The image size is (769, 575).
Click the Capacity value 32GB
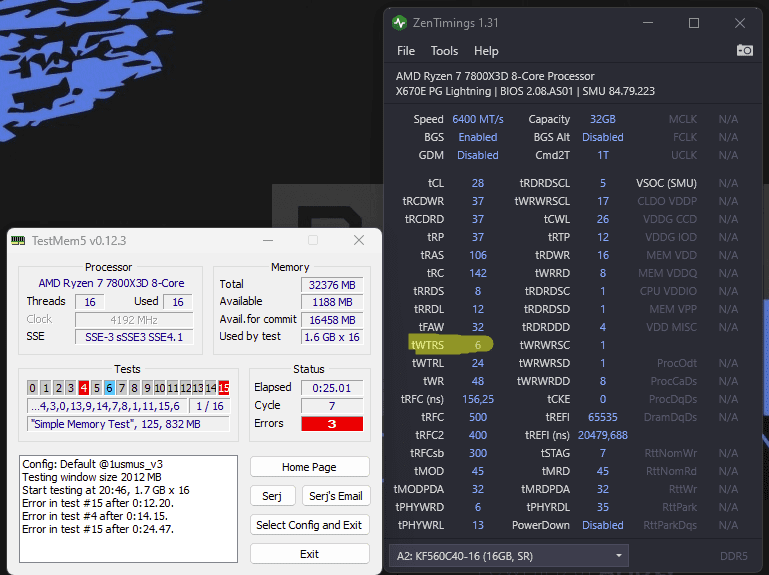pyautogui.click(x=603, y=119)
